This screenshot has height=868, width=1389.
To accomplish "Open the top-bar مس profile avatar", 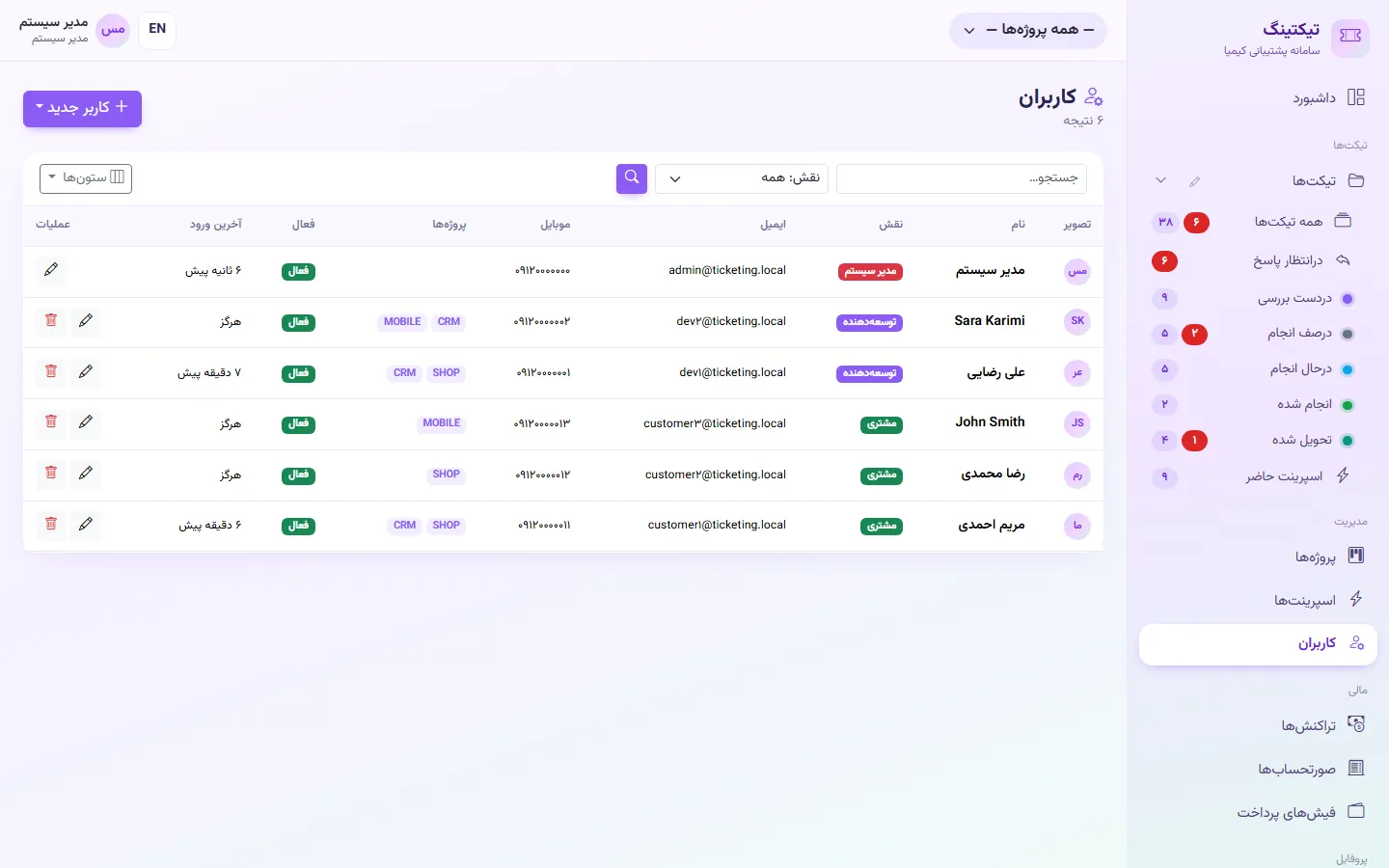I will (113, 30).
